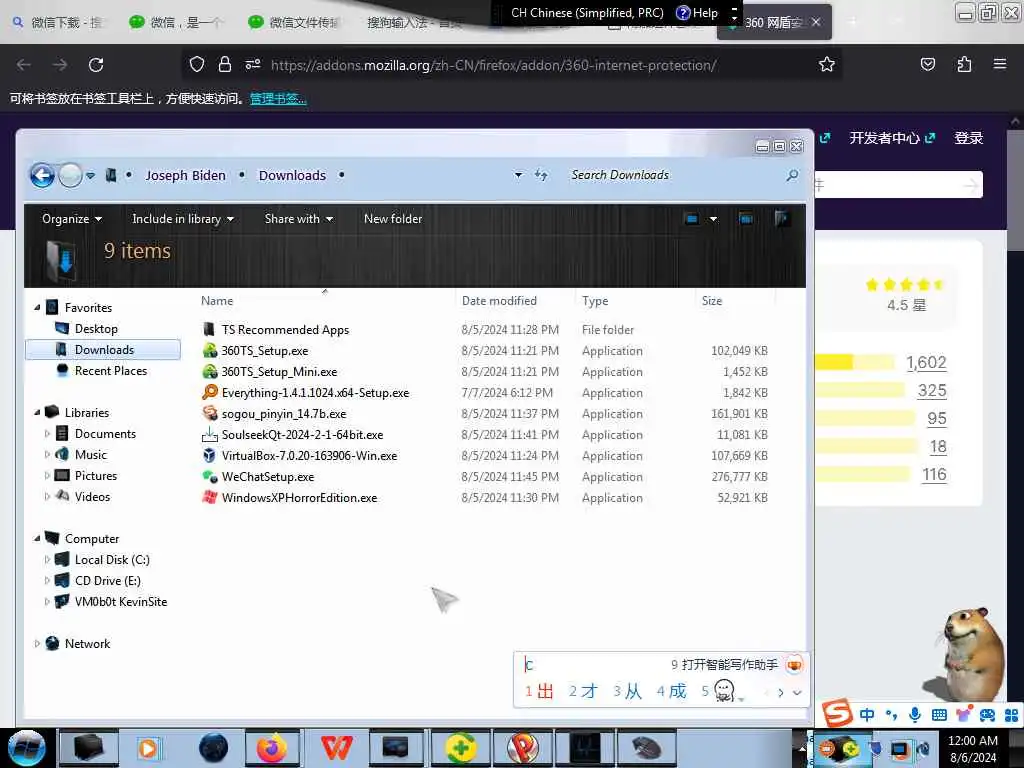Show the next page of IME candidates

781,693
